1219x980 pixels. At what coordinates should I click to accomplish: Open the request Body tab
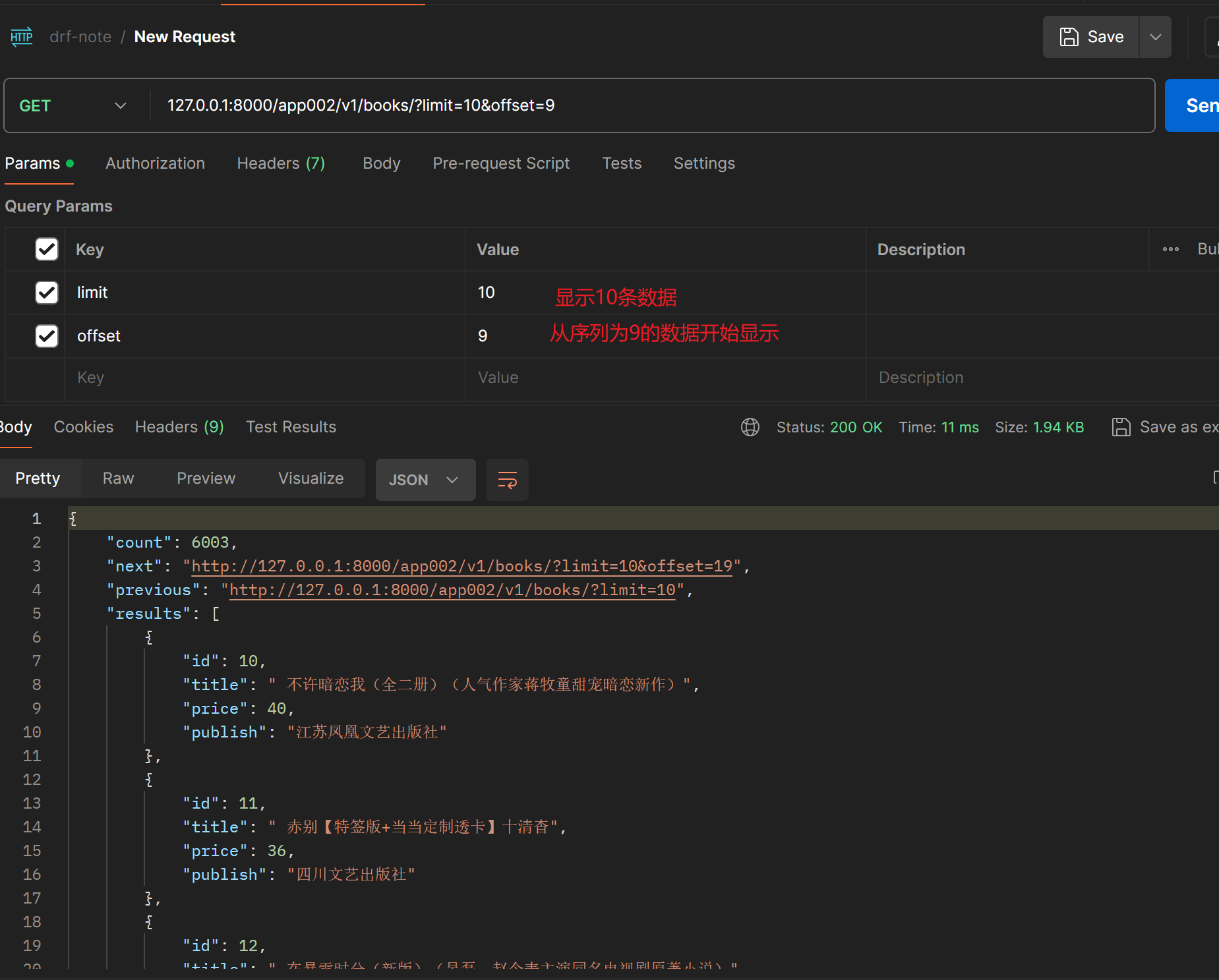click(x=382, y=163)
